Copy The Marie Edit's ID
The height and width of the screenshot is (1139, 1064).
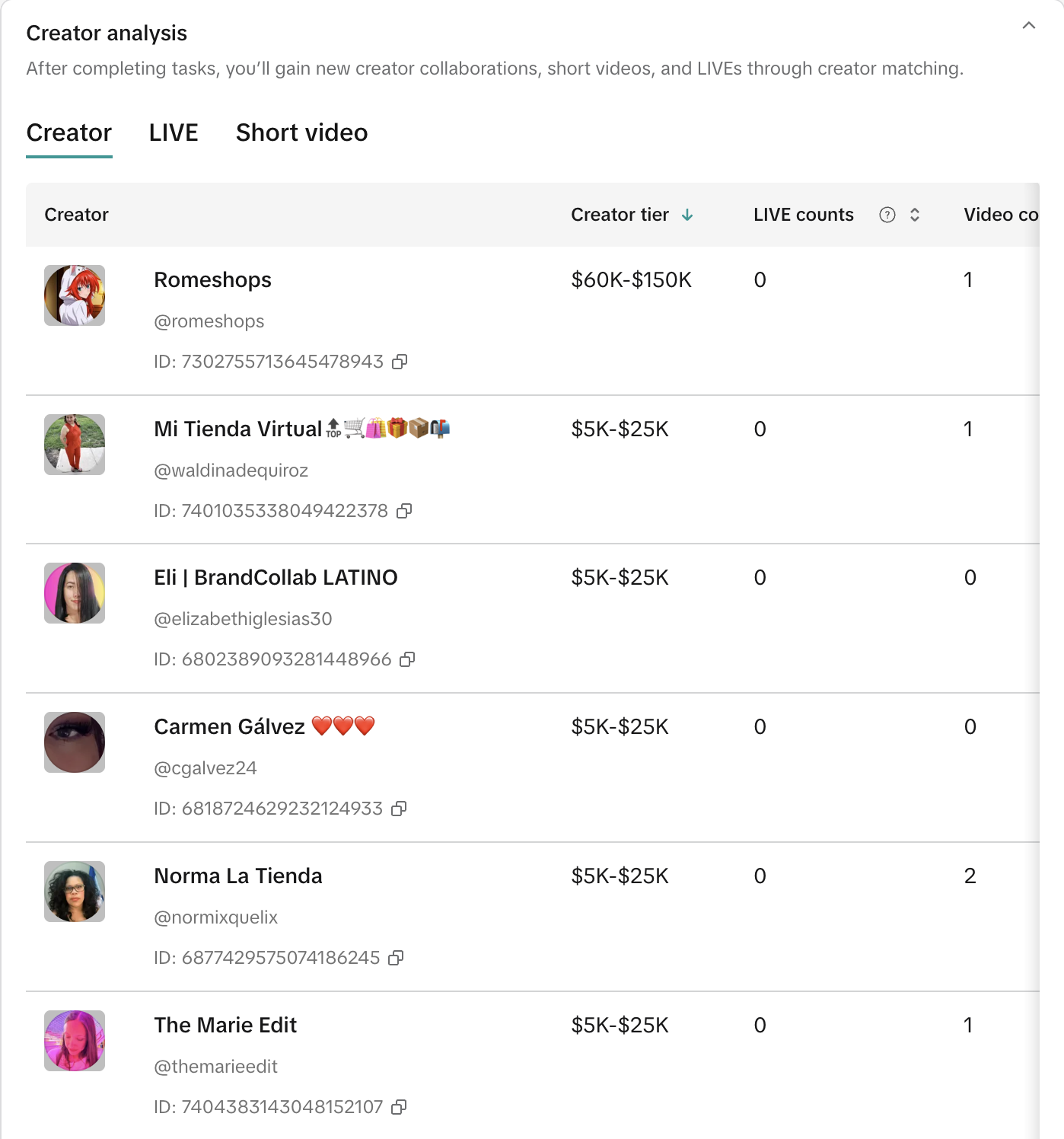(x=399, y=1107)
